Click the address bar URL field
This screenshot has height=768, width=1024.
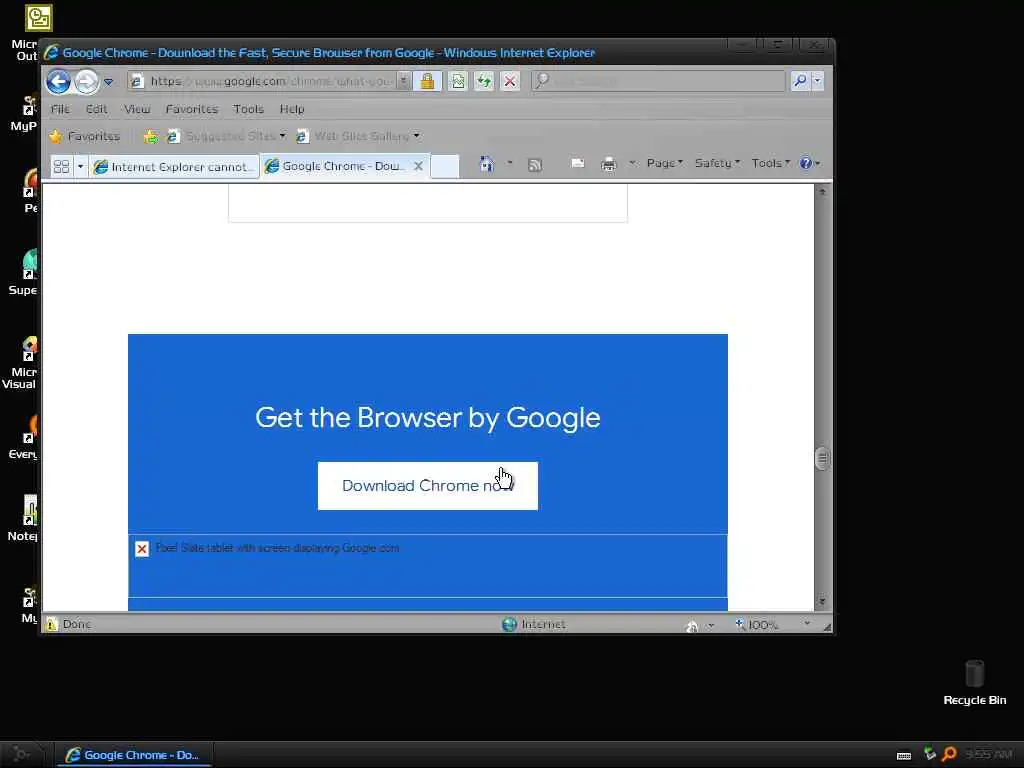coord(263,81)
